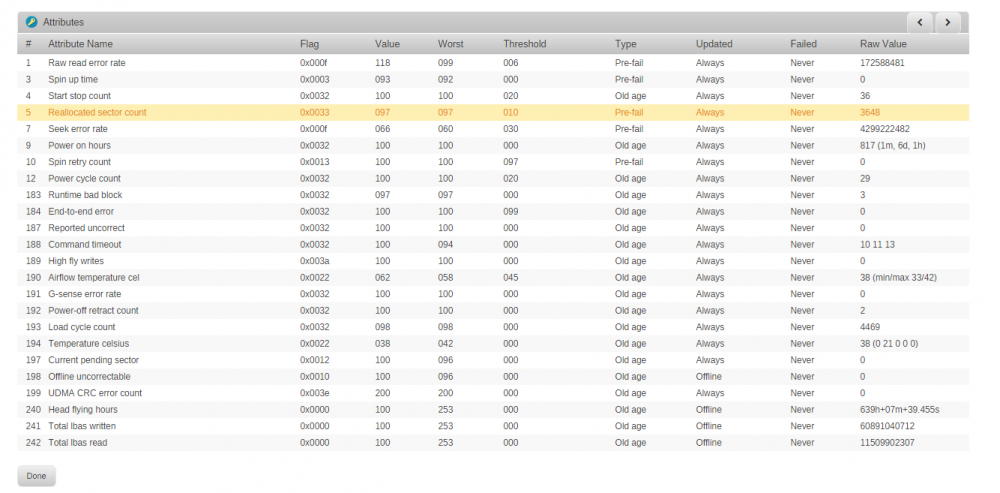Select the Runtime bad block row
Image resolution: width=1000 pixels, height=493 pixels.
tap(493, 195)
